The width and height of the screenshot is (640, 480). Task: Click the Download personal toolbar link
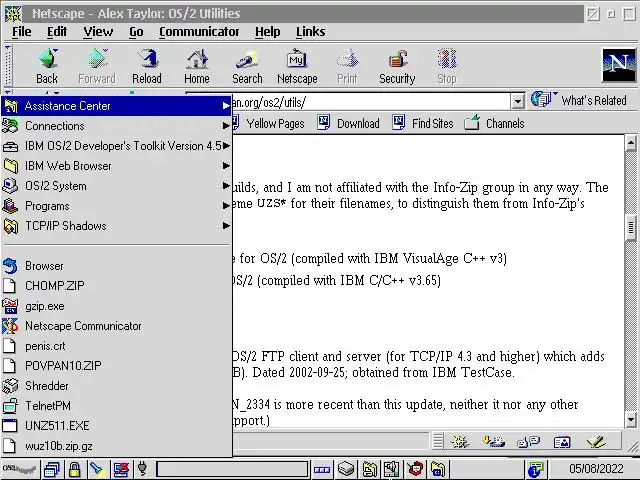click(349, 123)
